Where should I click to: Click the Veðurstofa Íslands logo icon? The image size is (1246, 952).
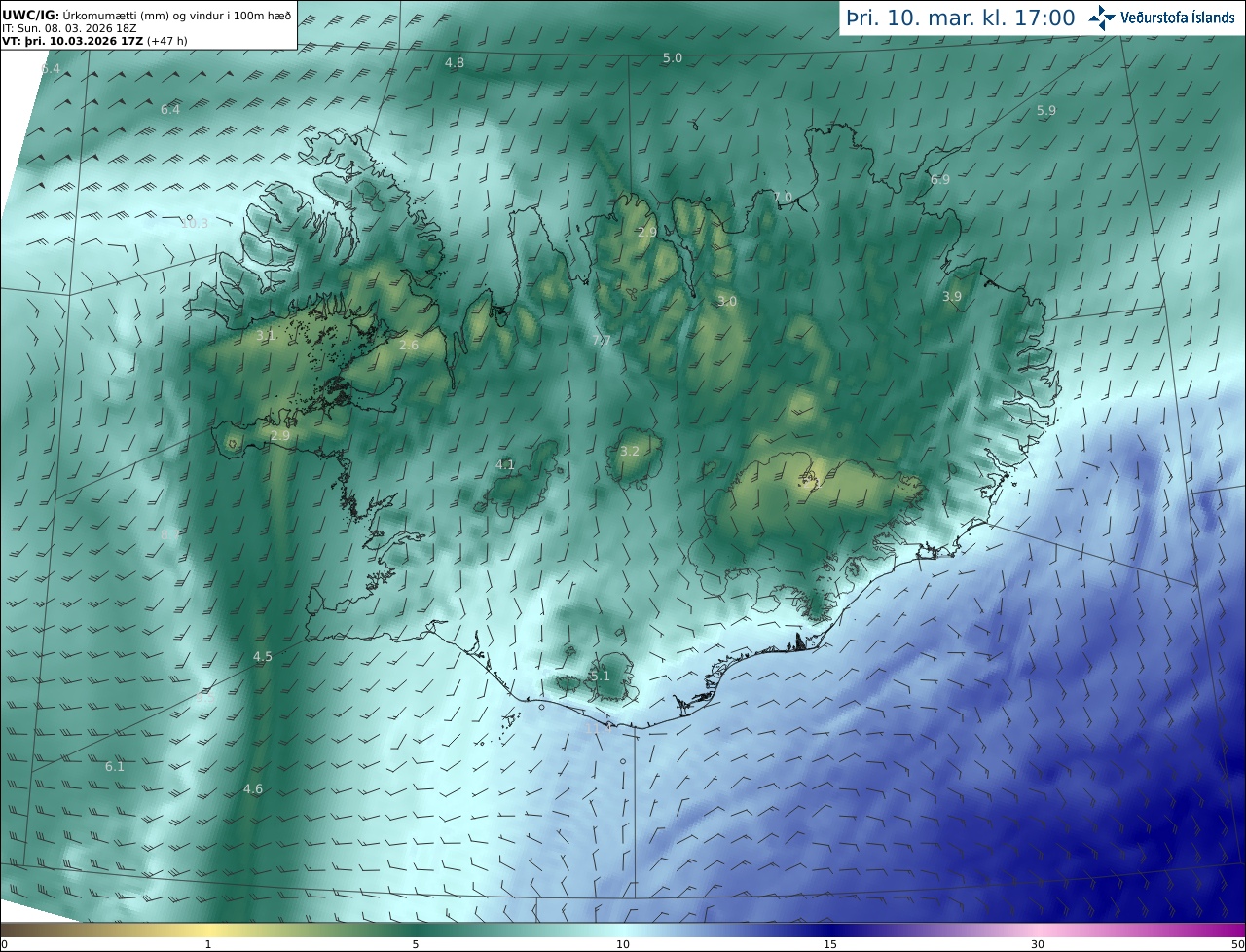pyautogui.click(x=1102, y=18)
